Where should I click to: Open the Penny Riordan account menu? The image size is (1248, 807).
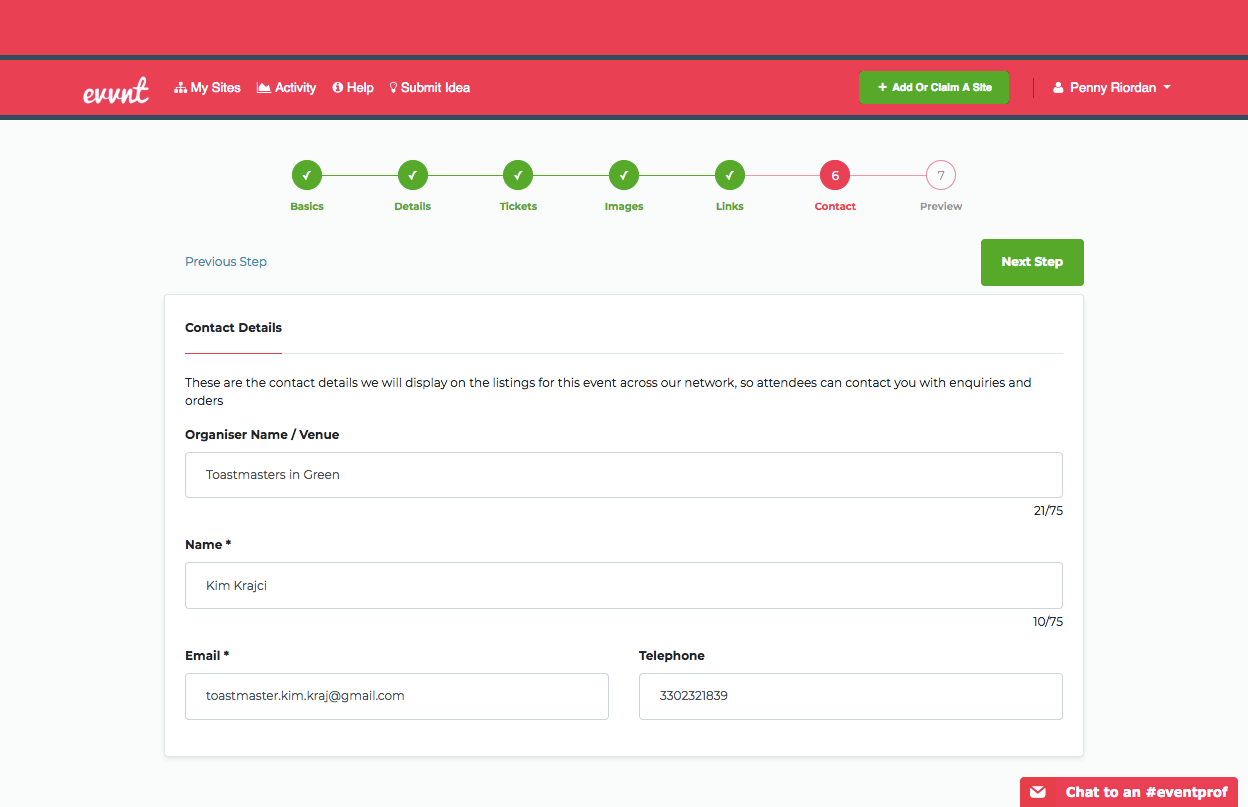(1111, 88)
